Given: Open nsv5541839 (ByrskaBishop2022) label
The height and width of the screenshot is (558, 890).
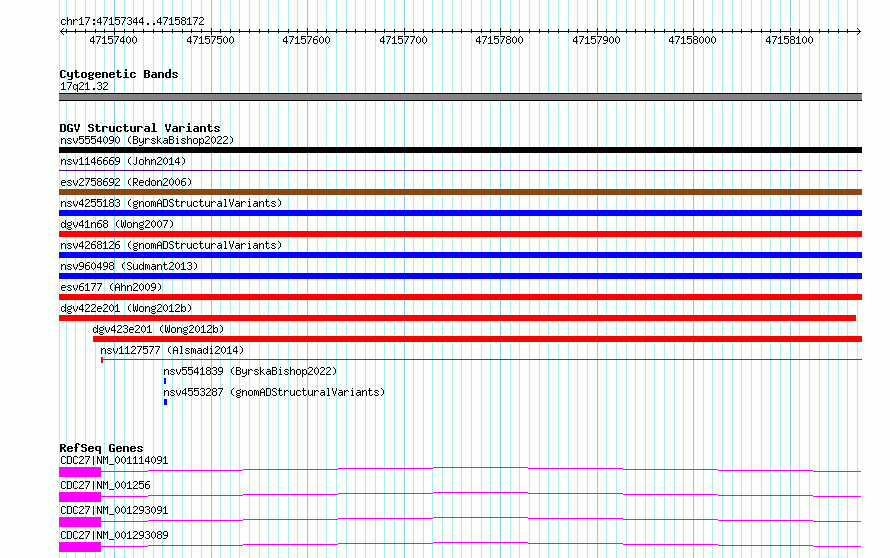Looking at the screenshot, I should point(250,371).
